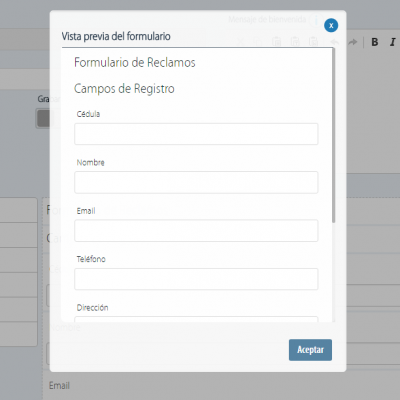This screenshot has height=400, width=400.
Task: Click the Vista previa del formulario title
Action: 116,36
